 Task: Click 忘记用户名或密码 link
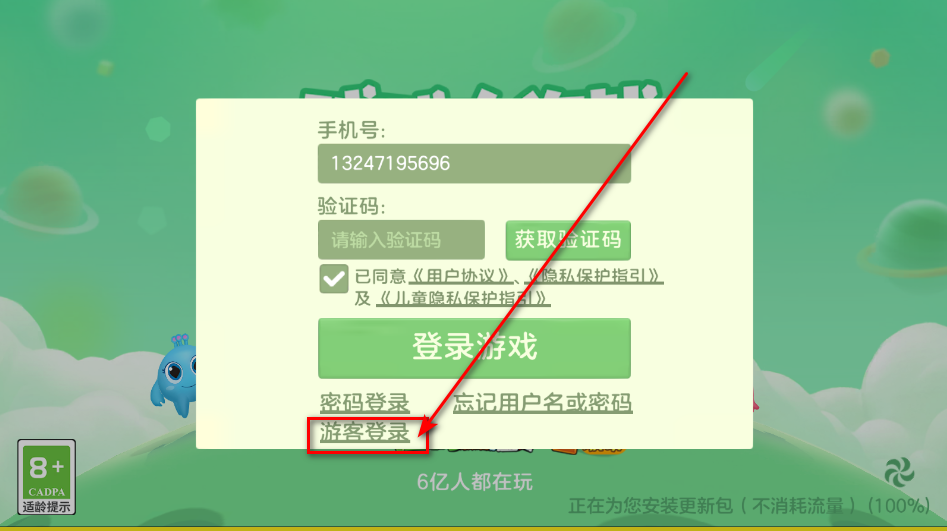pos(542,402)
